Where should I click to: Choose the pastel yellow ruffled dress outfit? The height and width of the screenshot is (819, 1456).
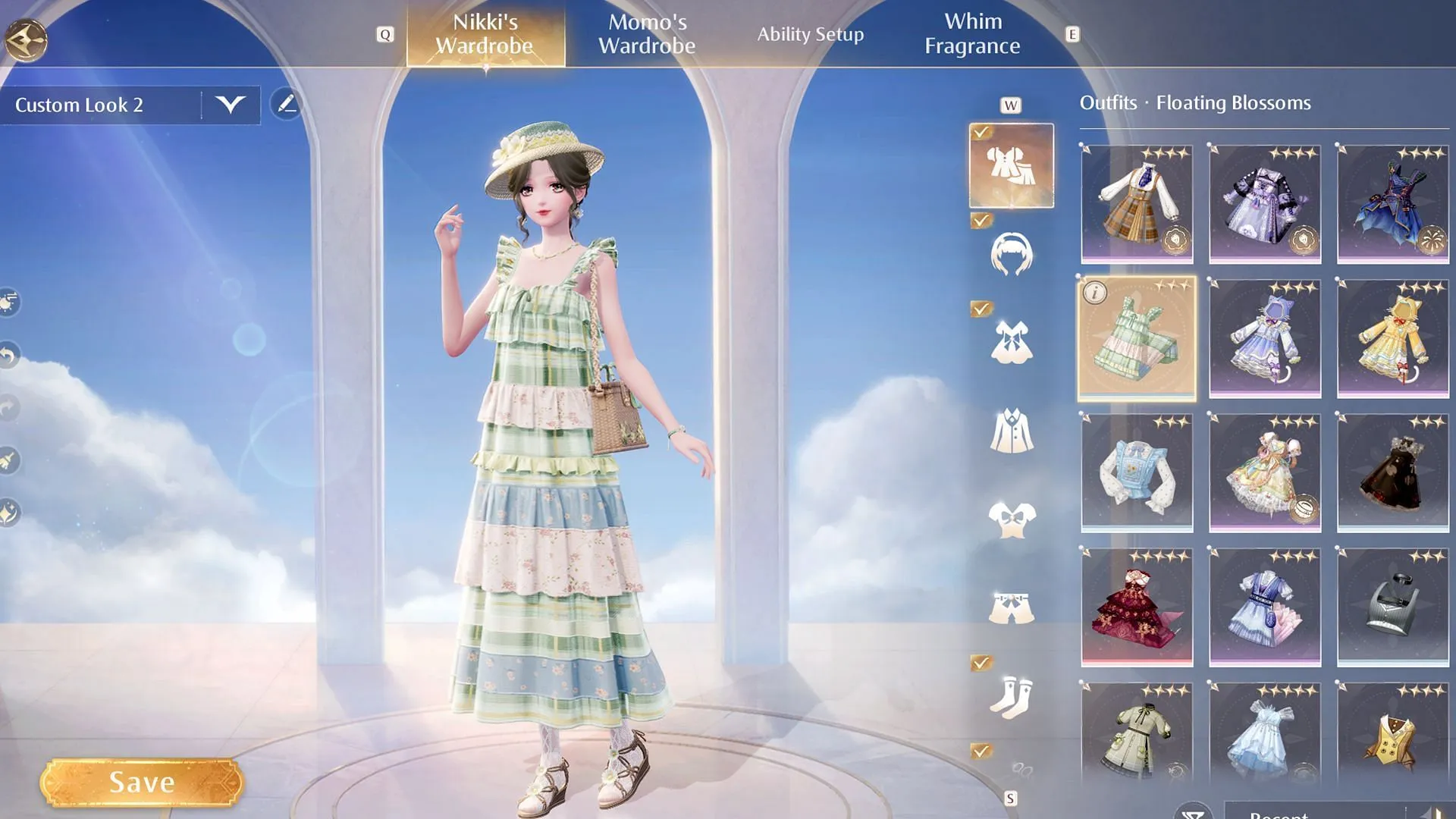point(1265,473)
